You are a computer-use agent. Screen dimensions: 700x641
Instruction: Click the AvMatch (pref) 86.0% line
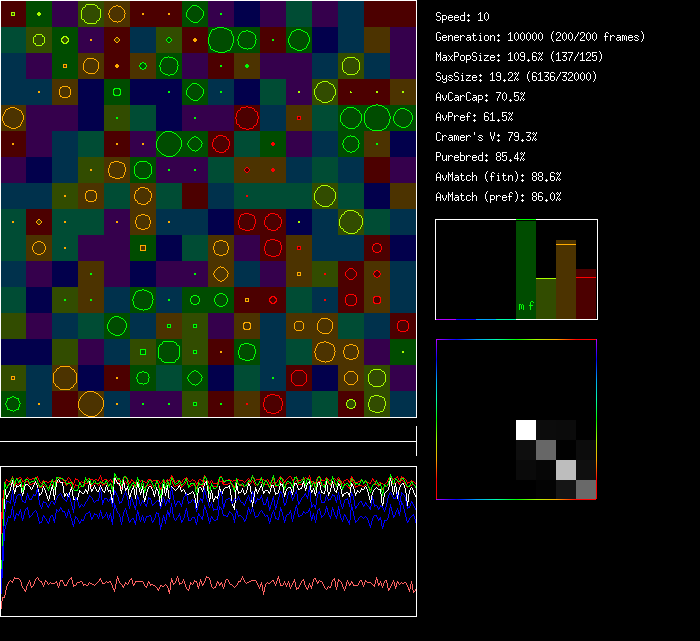coord(498,197)
